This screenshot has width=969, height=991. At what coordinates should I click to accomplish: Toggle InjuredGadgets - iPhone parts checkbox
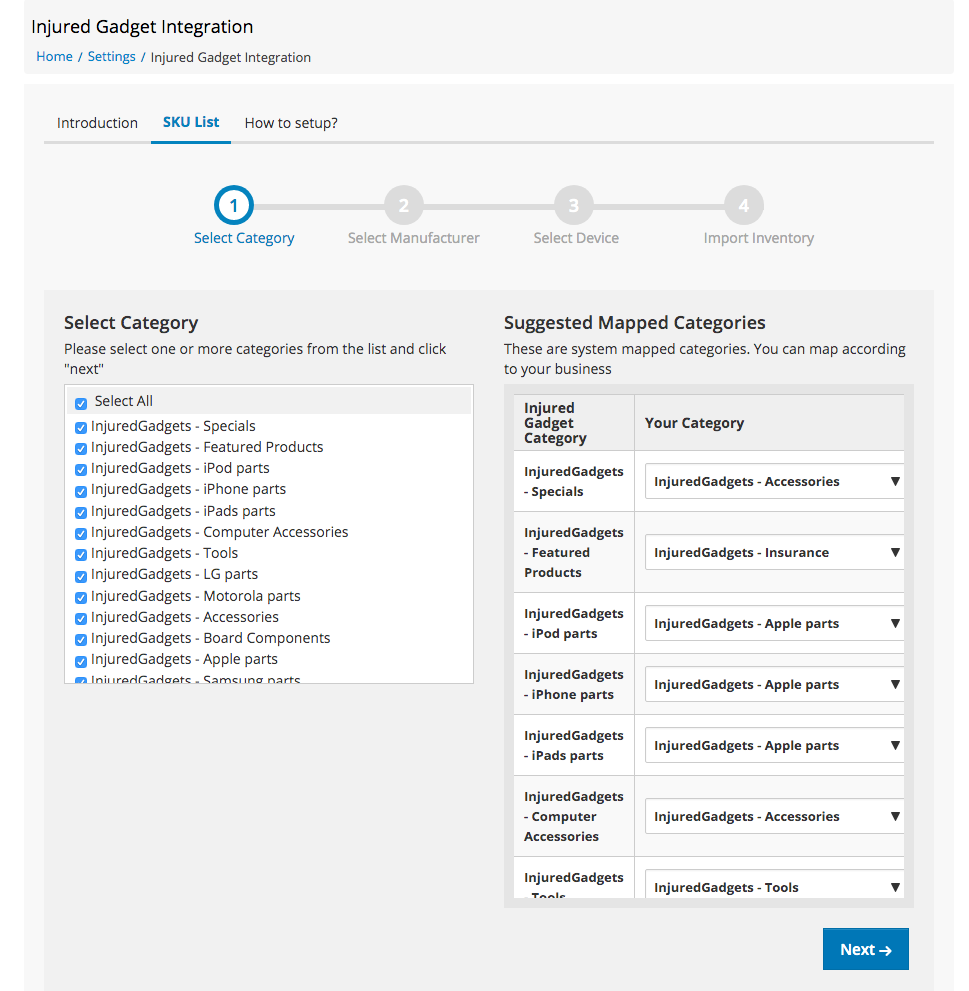[81, 491]
